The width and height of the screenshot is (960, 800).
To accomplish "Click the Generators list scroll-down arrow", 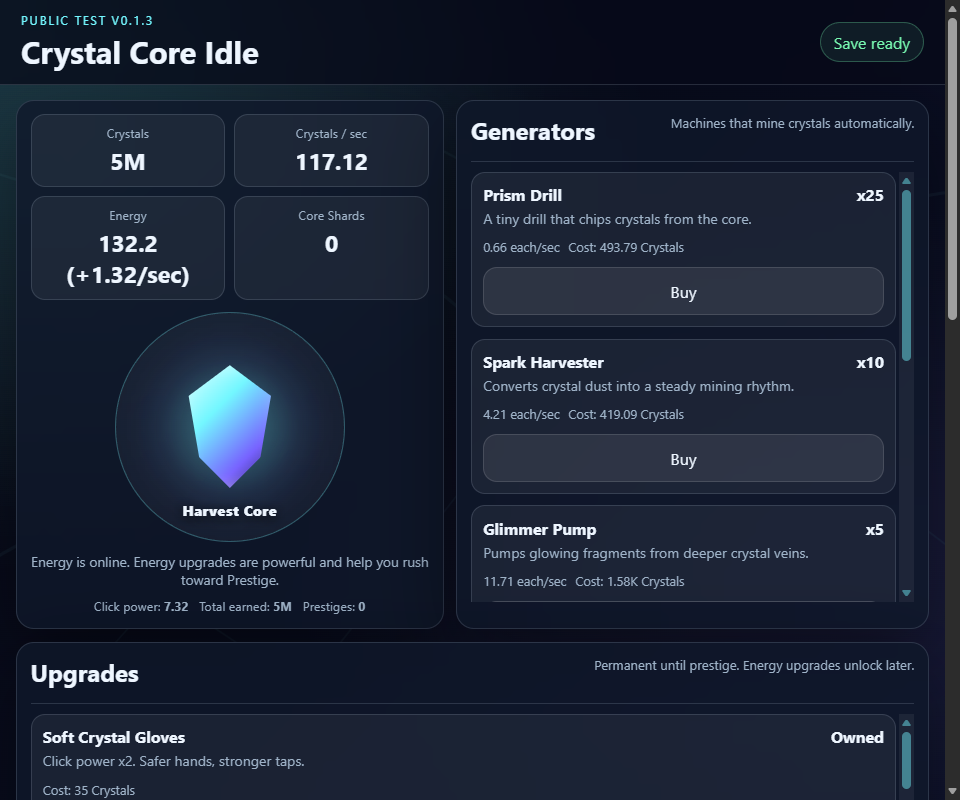I will 907,593.
